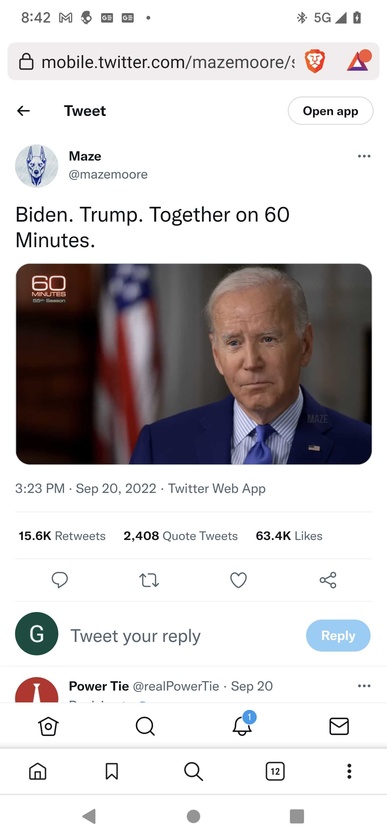Viewport: 387px width, 839px height.
Task: Open Brave browser three-dot menu
Action: (349, 771)
